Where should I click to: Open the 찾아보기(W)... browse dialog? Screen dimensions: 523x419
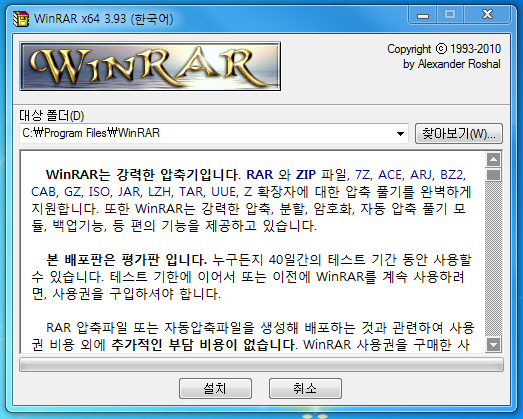point(459,133)
